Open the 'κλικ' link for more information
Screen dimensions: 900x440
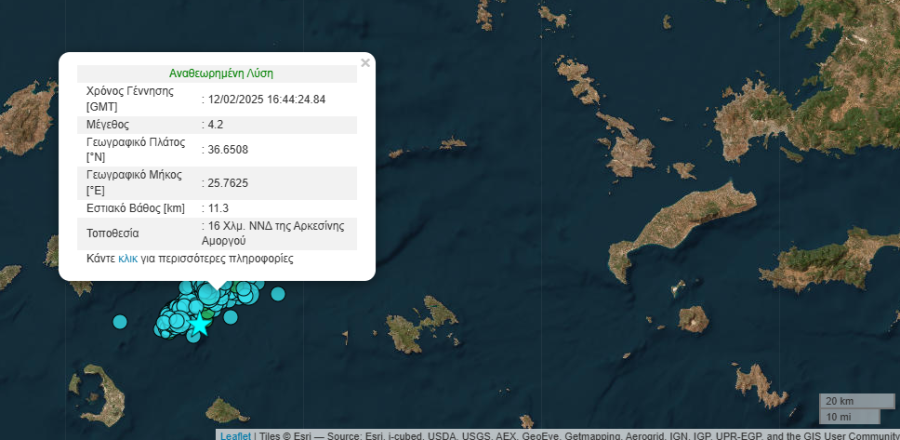(x=128, y=258)
